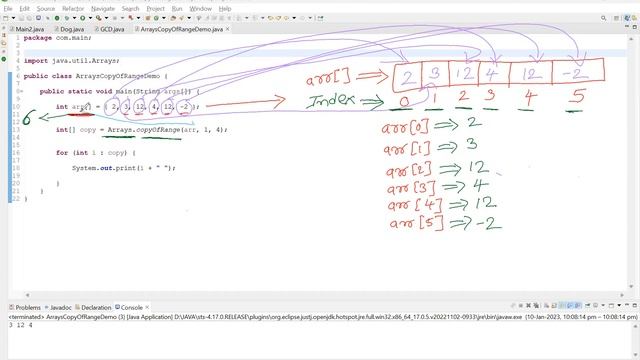Open the Debug launch dropdown arrow
The width and height of the screenshot is (640, 360).
[x=74, y=18]
